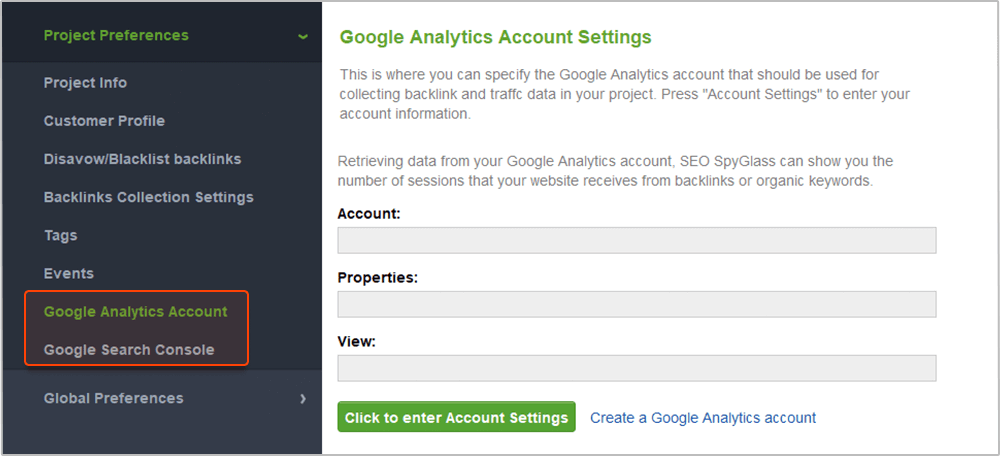Select Disavow/Blacklist backlinks option
Image resolution: width=1000 pixels, height=456 pixels.
click(143, 159)
